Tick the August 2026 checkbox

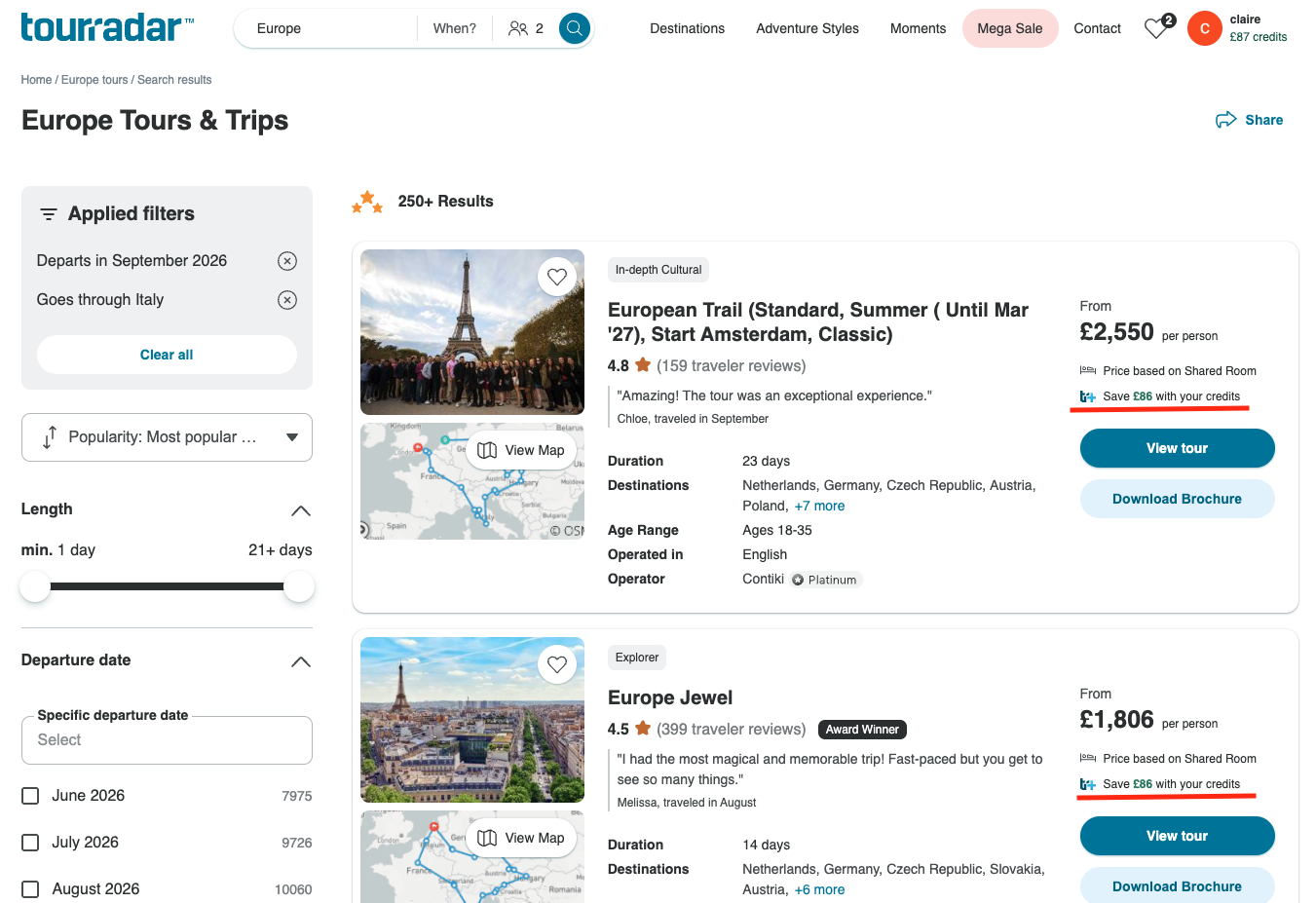(30, 889)
